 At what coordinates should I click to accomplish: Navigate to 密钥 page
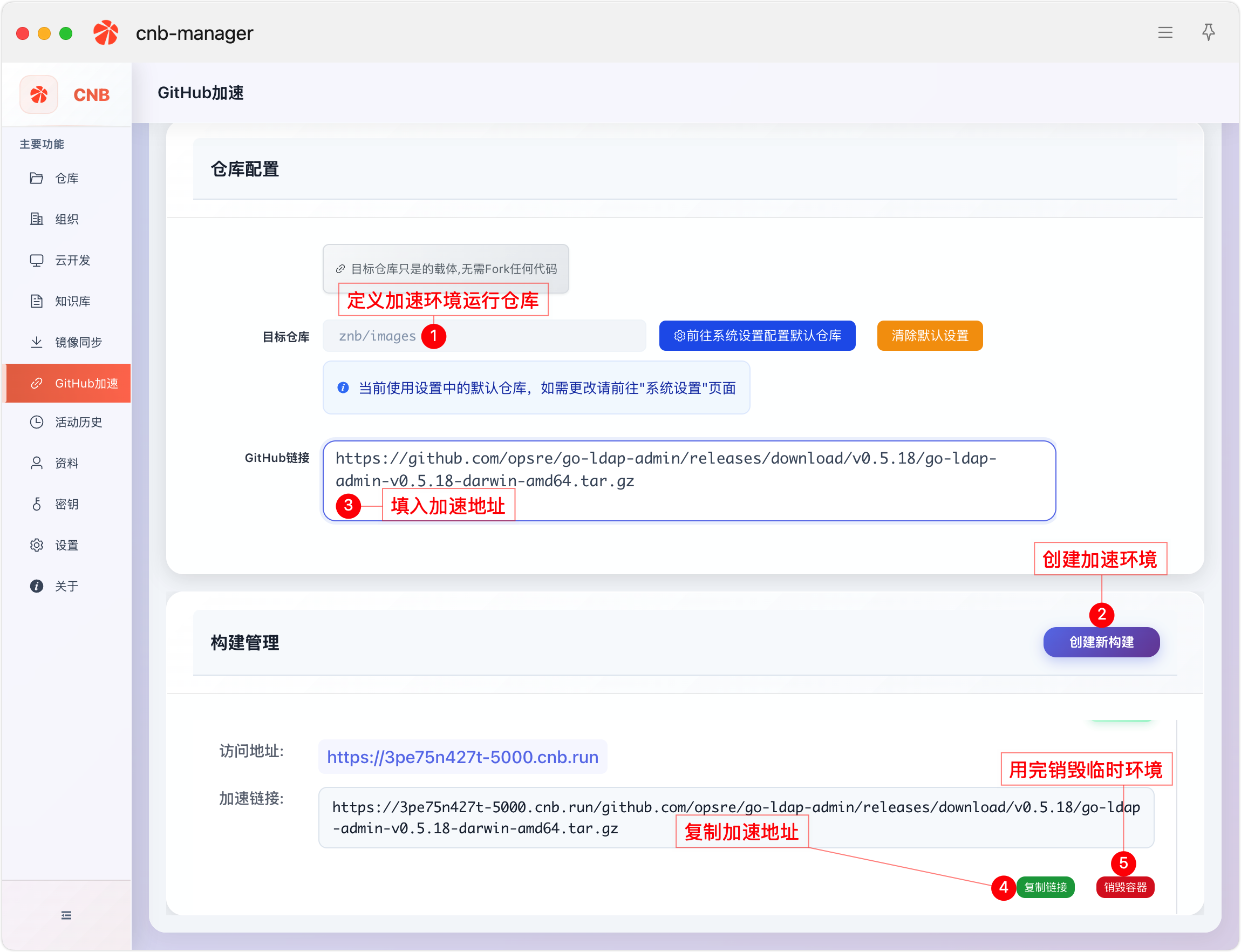(68, 505)
